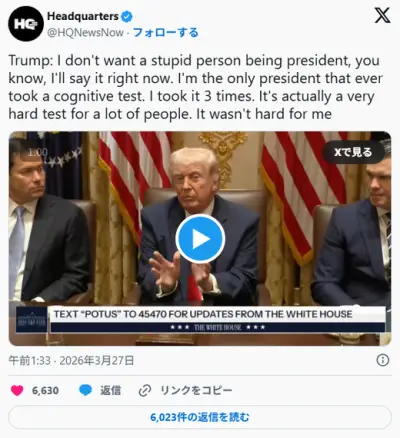The image size is (400, 438).
Task: Click the 返信 reply label
Action: click(x=110, y=390)
